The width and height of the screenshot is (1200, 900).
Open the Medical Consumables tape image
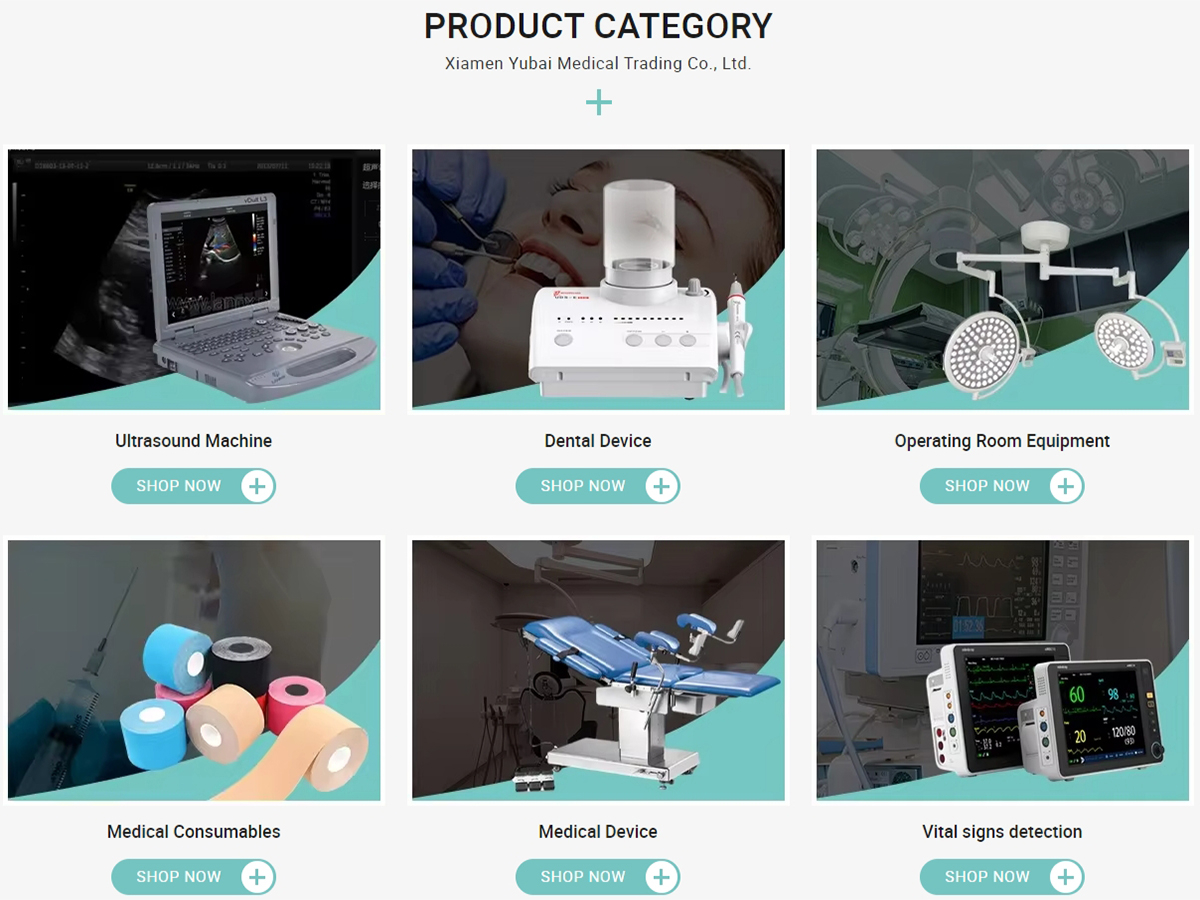tap(194, 670)
